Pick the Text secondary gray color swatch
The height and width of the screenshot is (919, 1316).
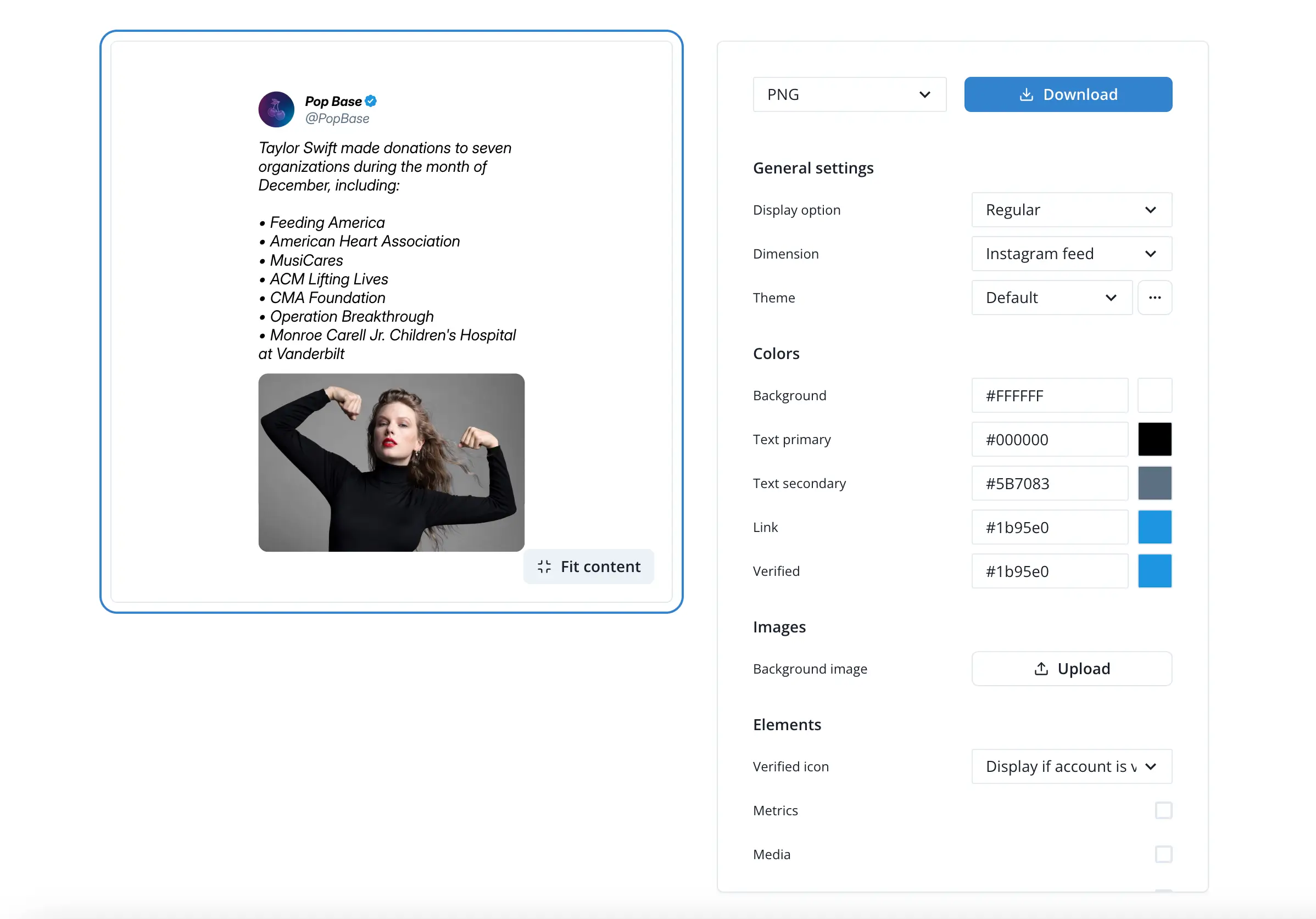(1155, 483)
